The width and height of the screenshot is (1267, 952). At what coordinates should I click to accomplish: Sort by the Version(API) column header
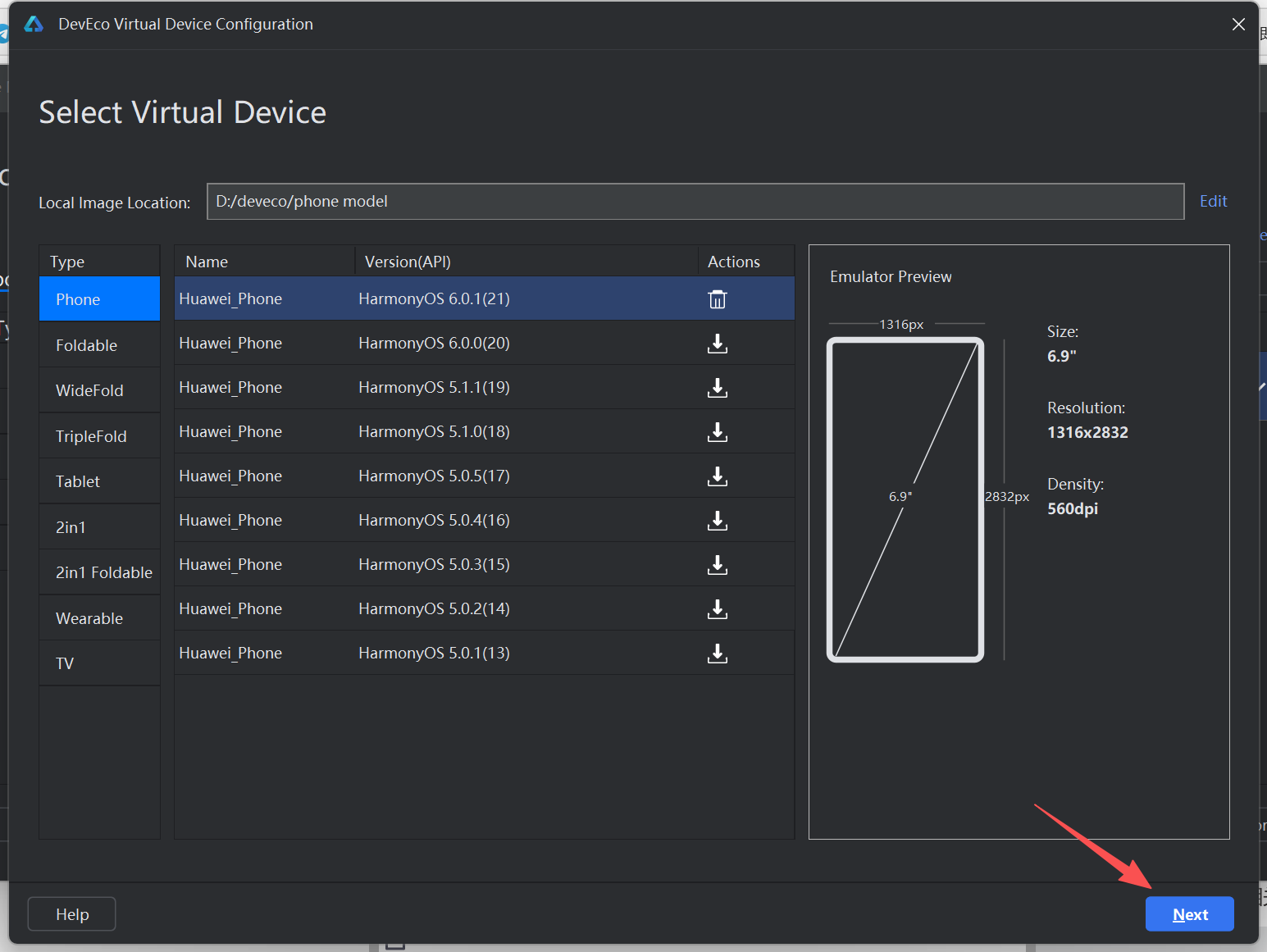526,262
